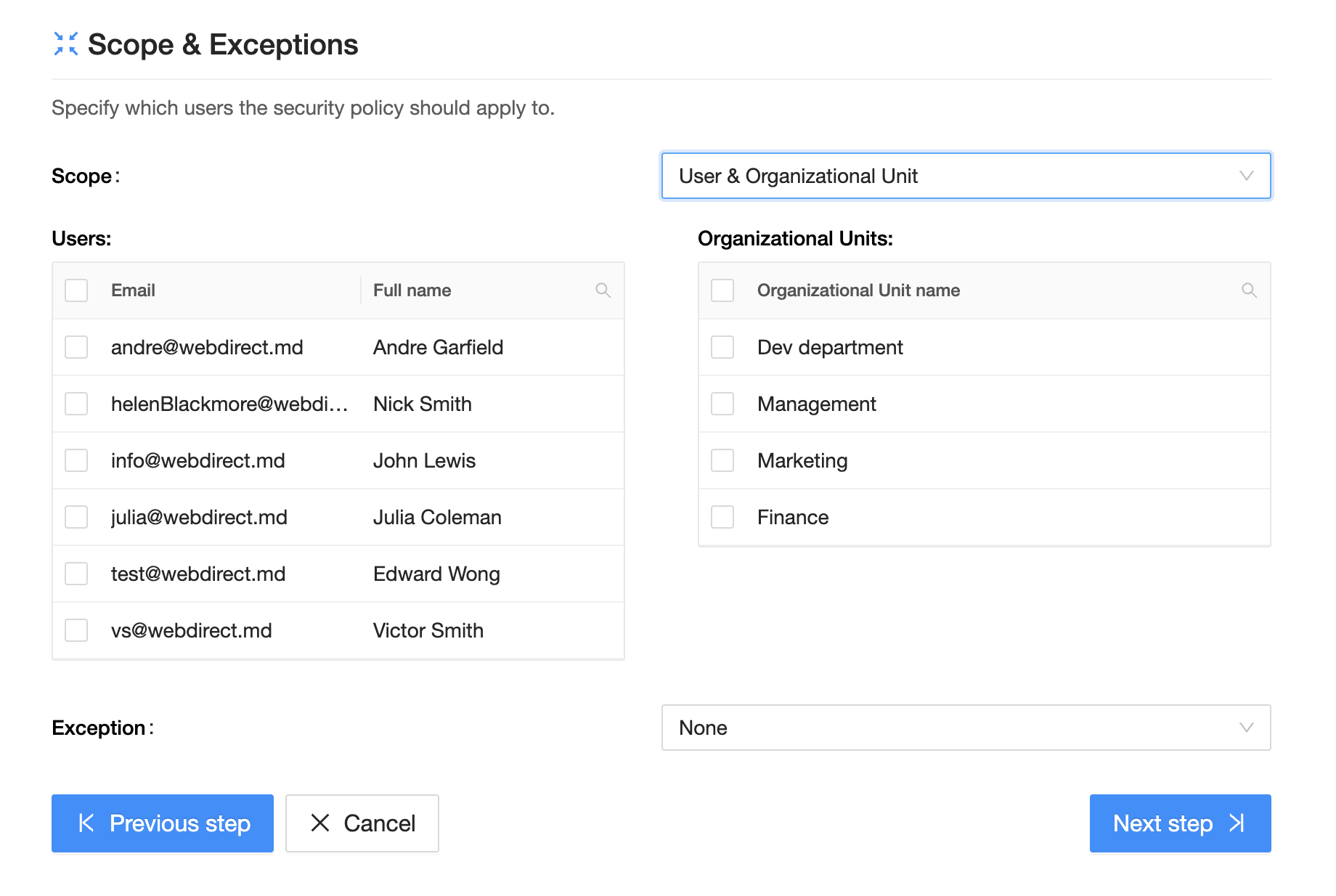Click the chevron arrow in Exception dropdown

(1246, 728)
